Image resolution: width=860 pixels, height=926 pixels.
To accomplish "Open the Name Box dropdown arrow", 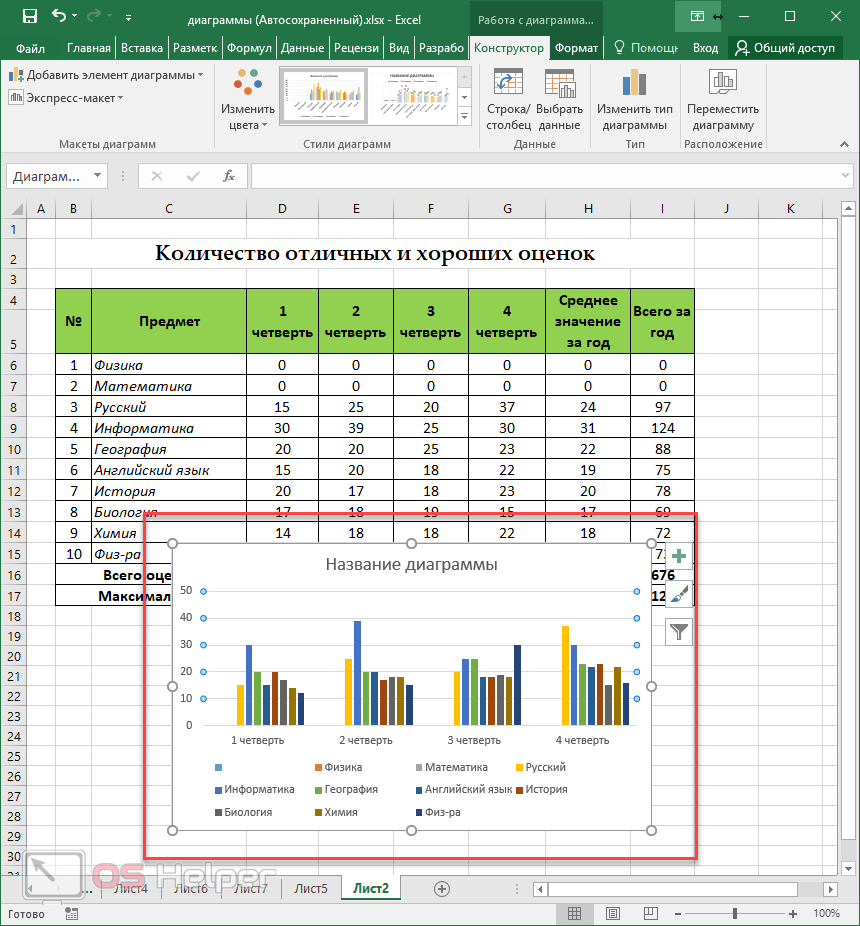I will click(97, 176).
